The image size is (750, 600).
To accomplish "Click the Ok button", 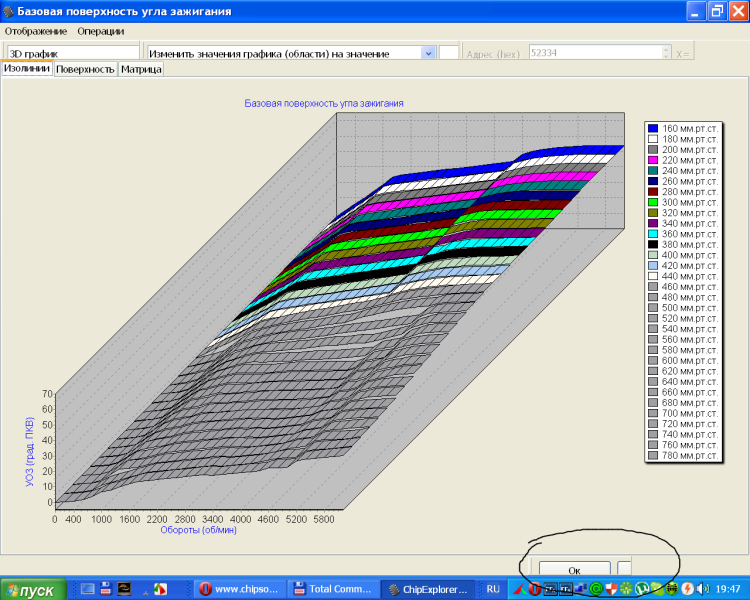I will [574, 569].
